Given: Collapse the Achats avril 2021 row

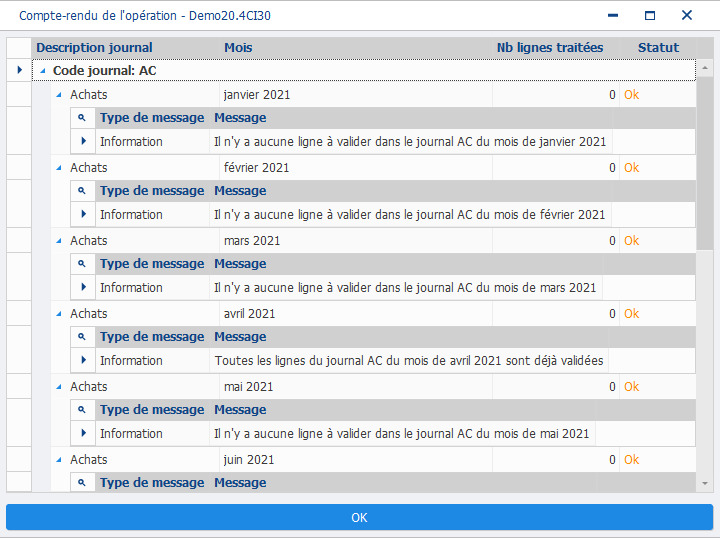Looking at the screenshot, I should coord(59,314).
